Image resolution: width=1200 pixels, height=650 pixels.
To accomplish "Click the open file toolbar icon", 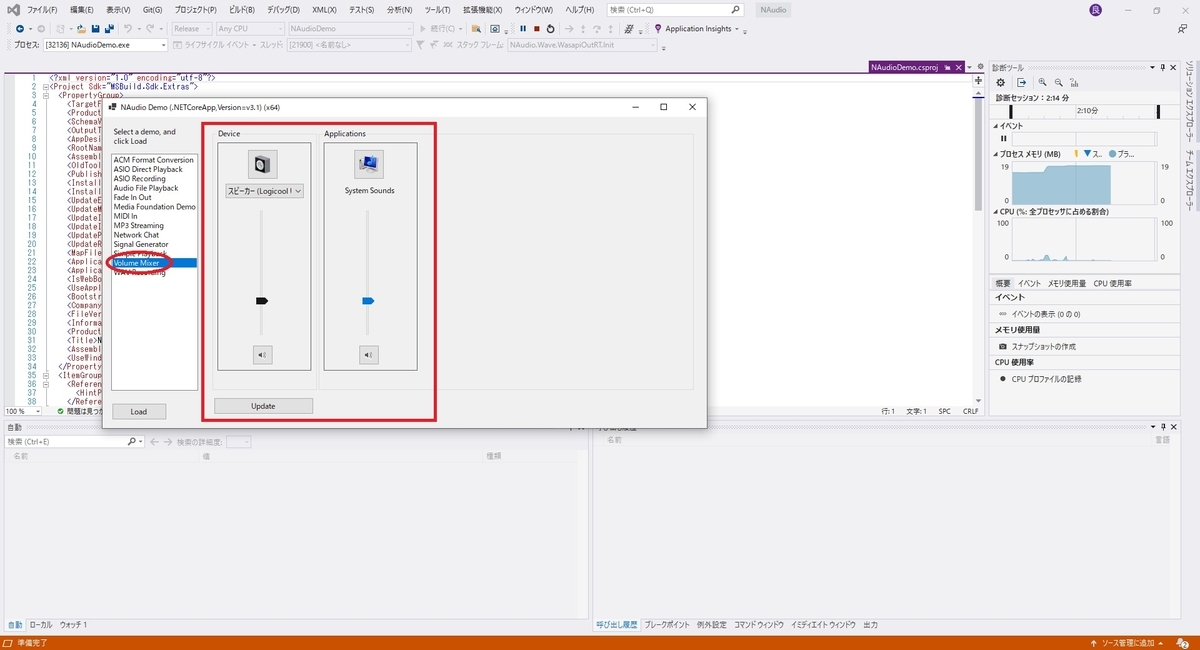I will click(x=82, y=29).
